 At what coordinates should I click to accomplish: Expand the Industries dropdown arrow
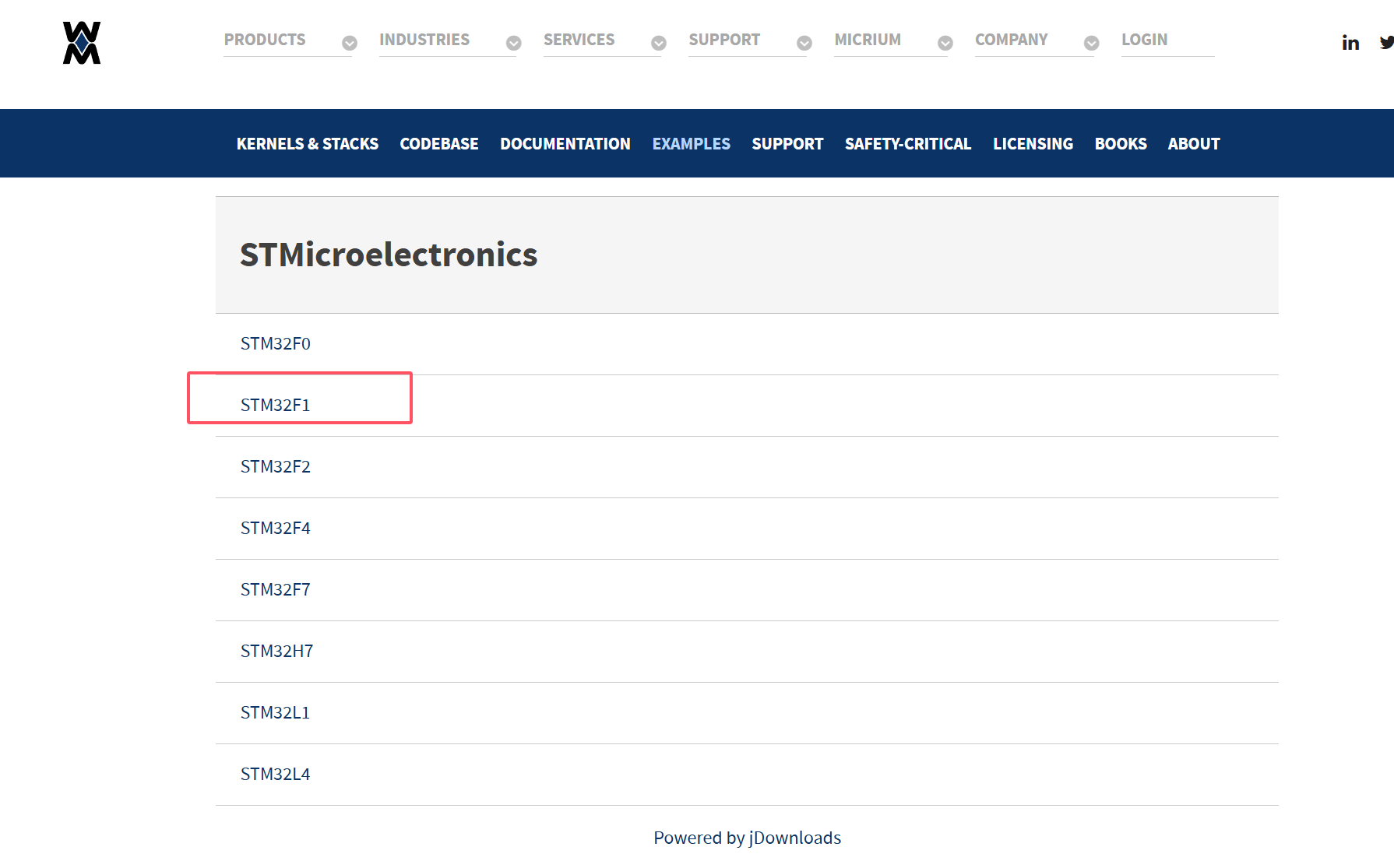coord(513,43)
